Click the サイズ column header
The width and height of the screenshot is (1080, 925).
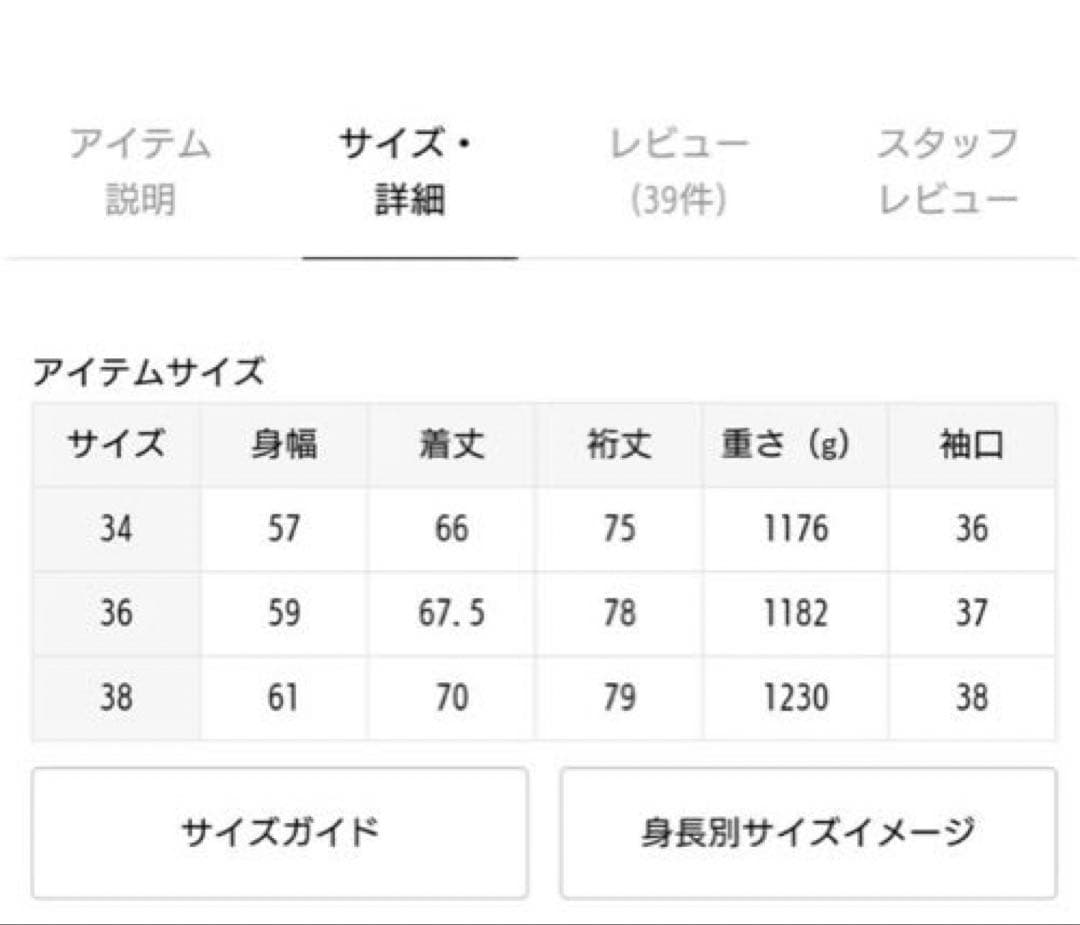116,444
